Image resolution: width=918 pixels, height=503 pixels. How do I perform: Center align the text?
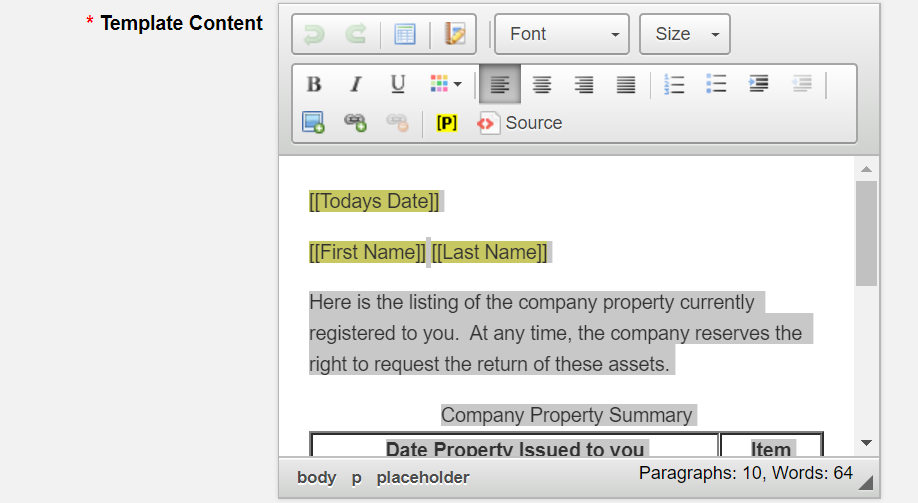point(542,84)
